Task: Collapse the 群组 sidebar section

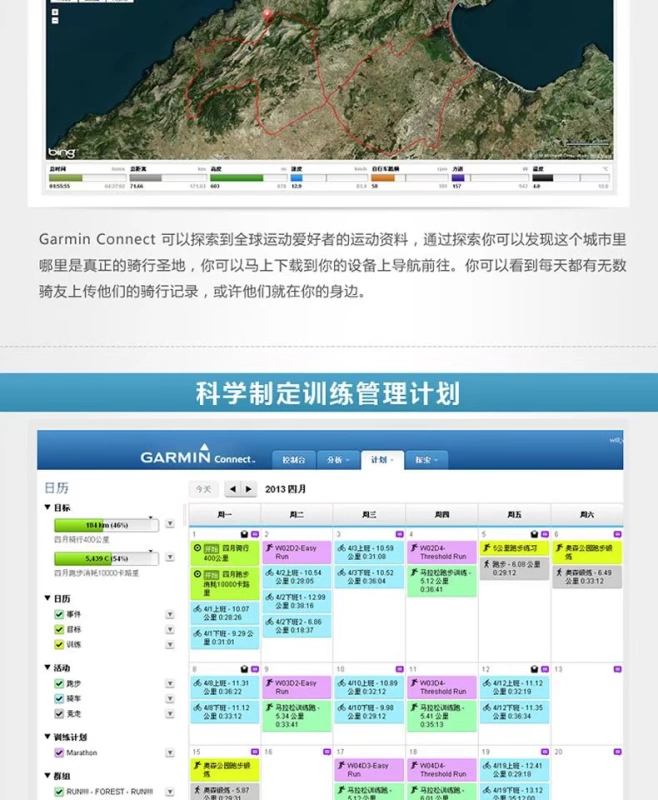Action: [47, 776]
